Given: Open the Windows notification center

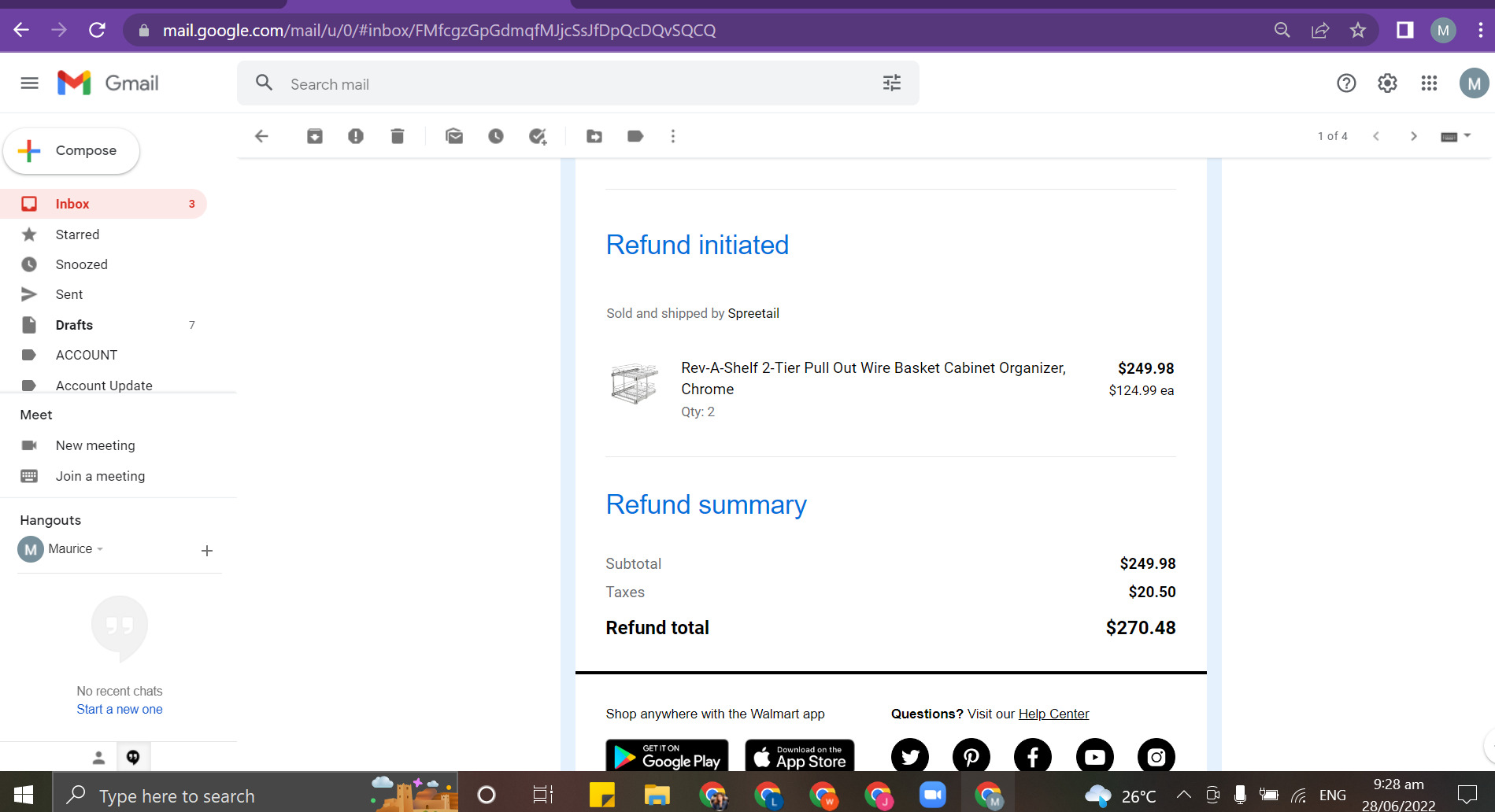Looking at the screenshot, I should pyautogui.click(x=1467, y=795).
